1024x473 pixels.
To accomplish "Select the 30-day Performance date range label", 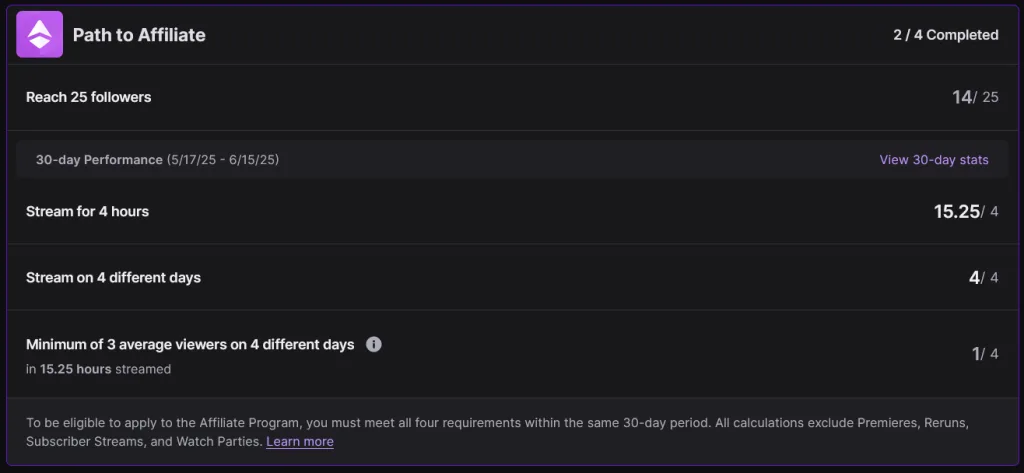I will (x=157, y=160).
